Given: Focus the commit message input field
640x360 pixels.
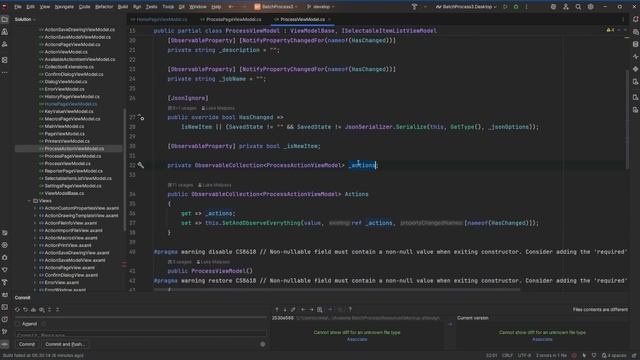Looking at the screenshot, I should point(140,335).
